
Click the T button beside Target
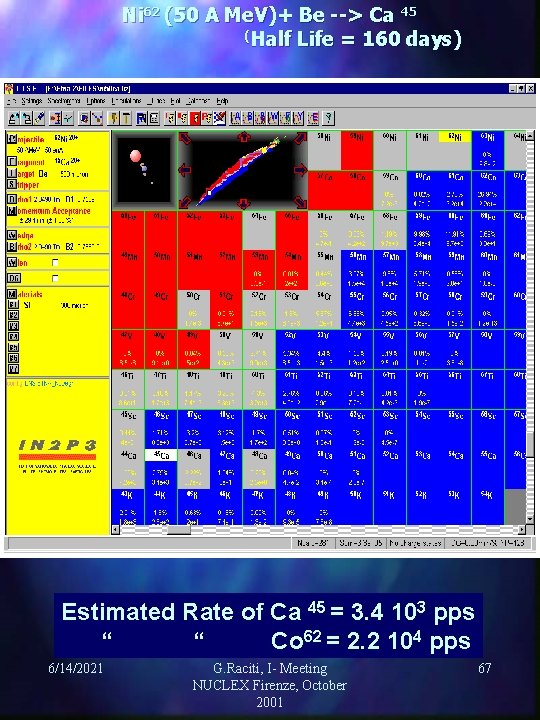tap(11, 174)
